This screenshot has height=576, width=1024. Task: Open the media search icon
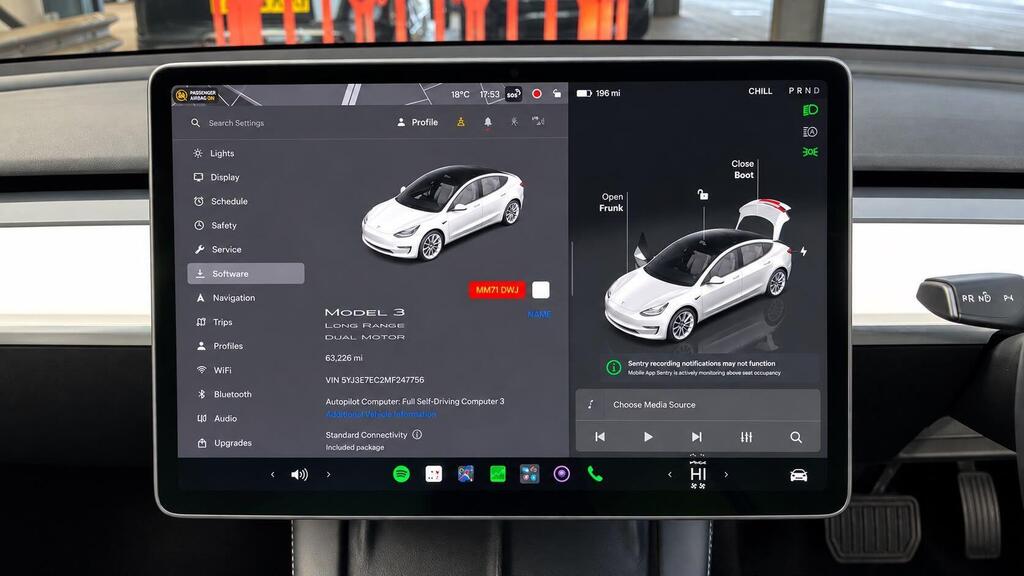pyautogui.click(x=796, y=437)
